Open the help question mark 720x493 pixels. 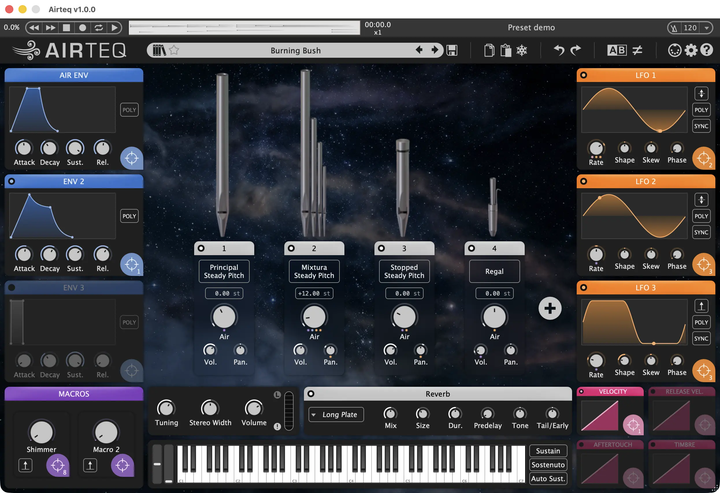pyautogui.click(x=706, y=50)
